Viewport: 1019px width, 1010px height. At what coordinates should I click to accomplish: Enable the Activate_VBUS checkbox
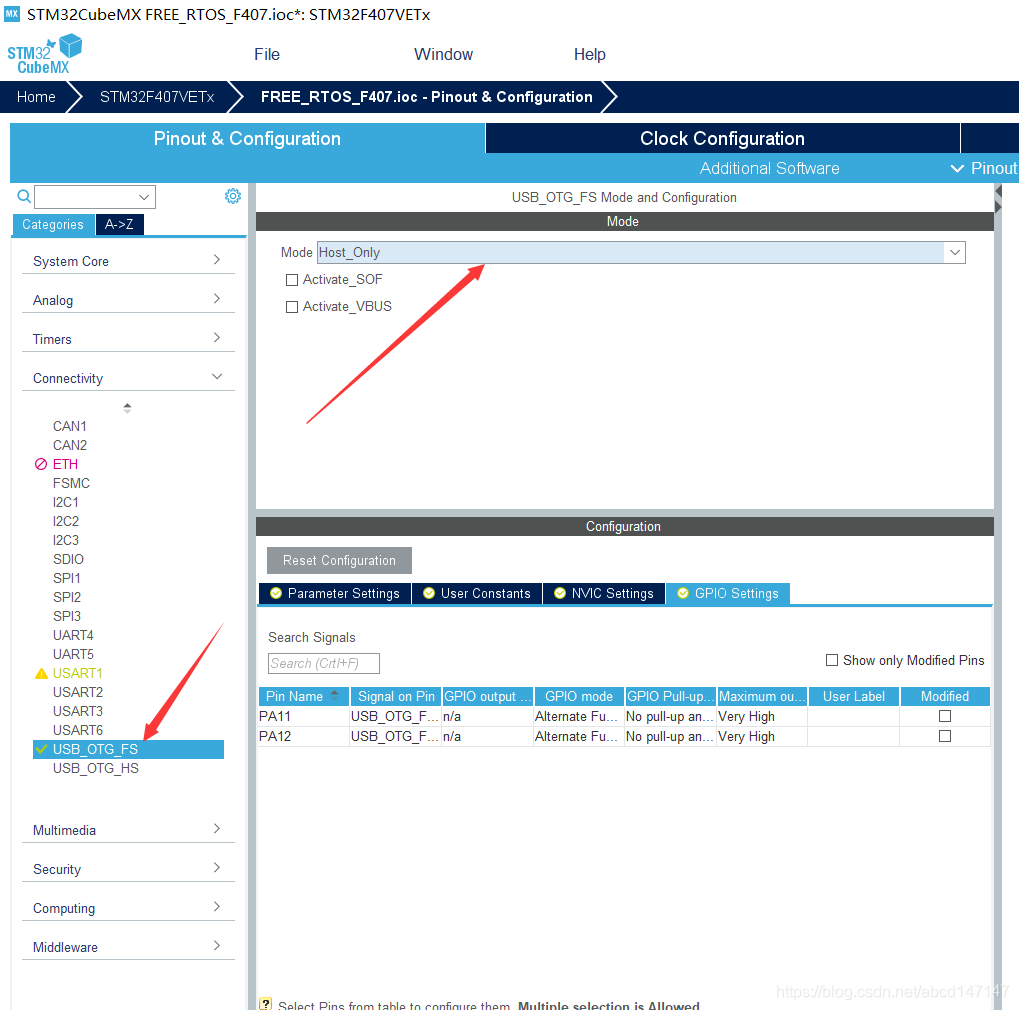292,307
